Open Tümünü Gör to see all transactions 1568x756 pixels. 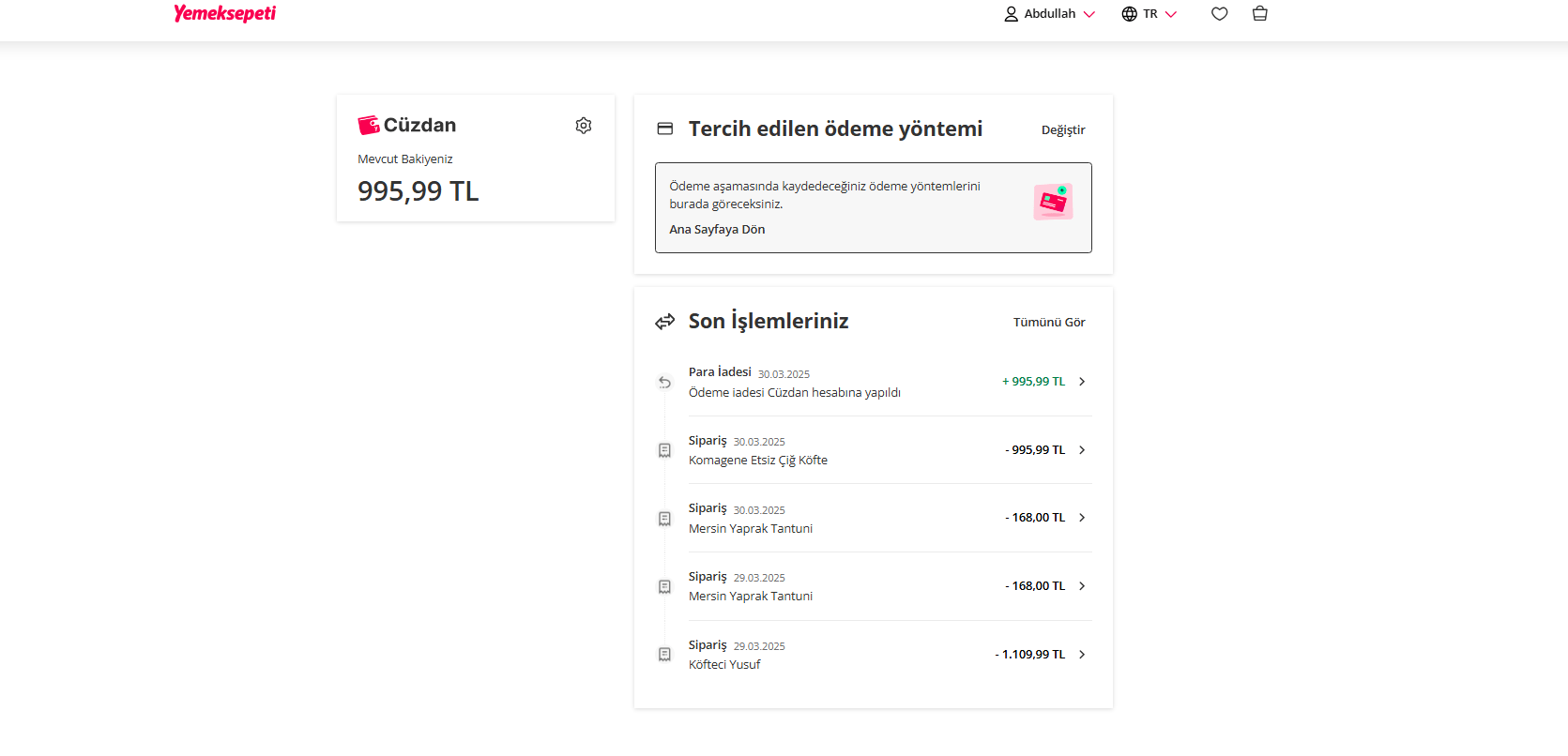coord(1049,323)
